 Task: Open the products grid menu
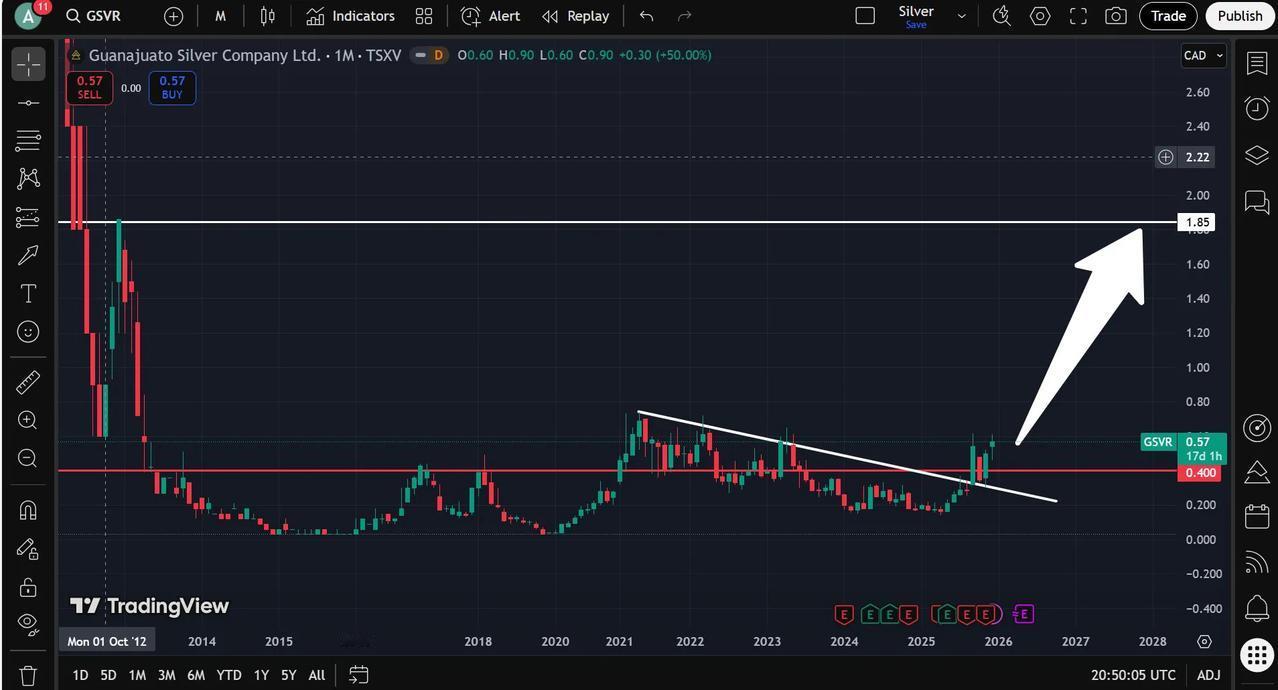point(1257,654)
